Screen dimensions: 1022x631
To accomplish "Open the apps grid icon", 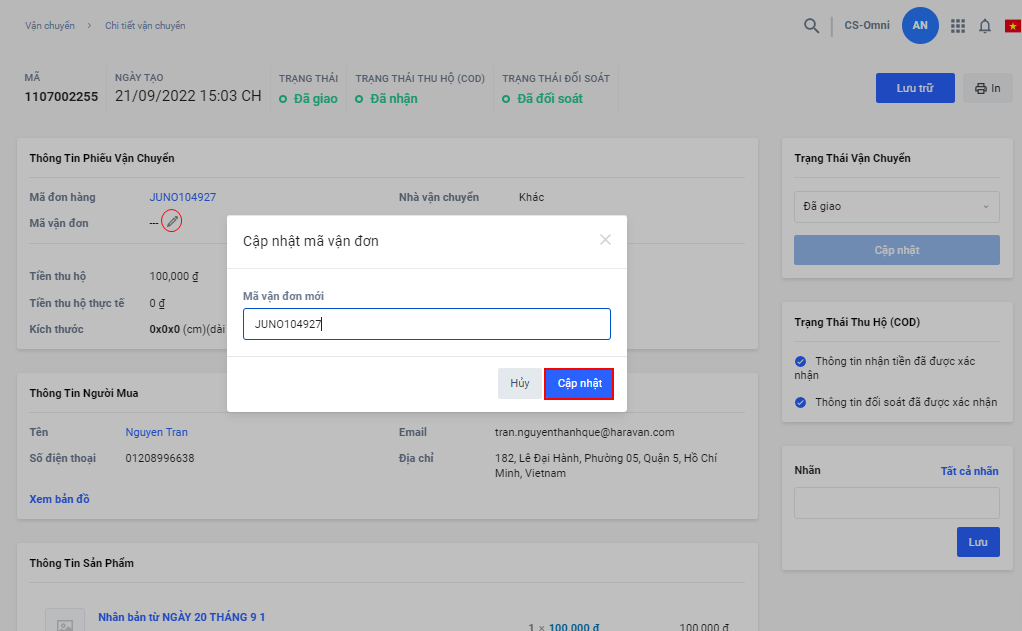I will [x=957, y=26].
